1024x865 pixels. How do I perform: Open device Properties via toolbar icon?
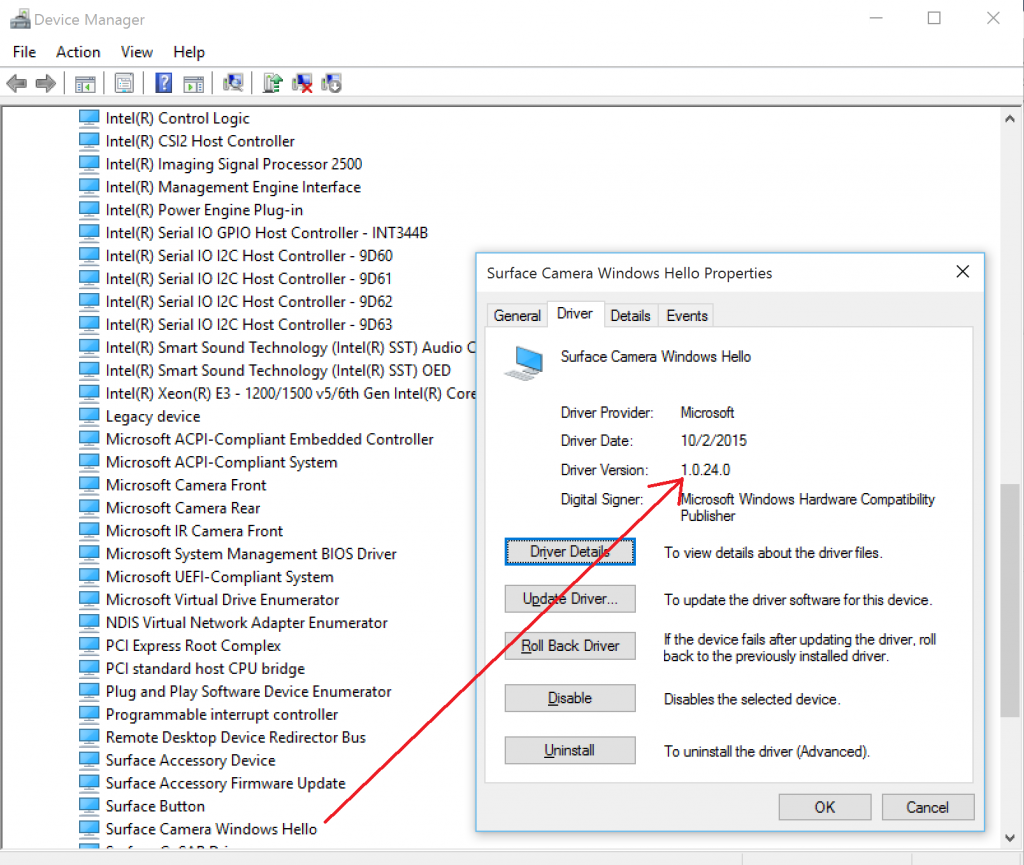coord(124,83)
